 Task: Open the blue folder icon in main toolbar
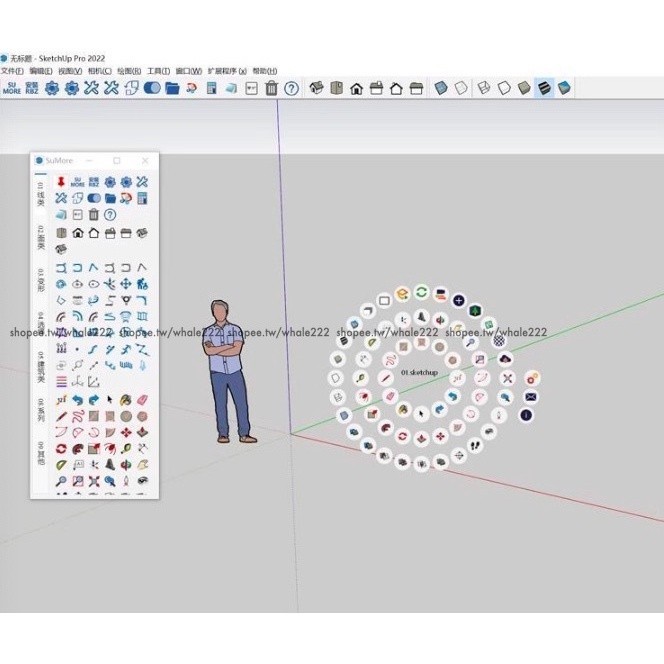[172, 88]
